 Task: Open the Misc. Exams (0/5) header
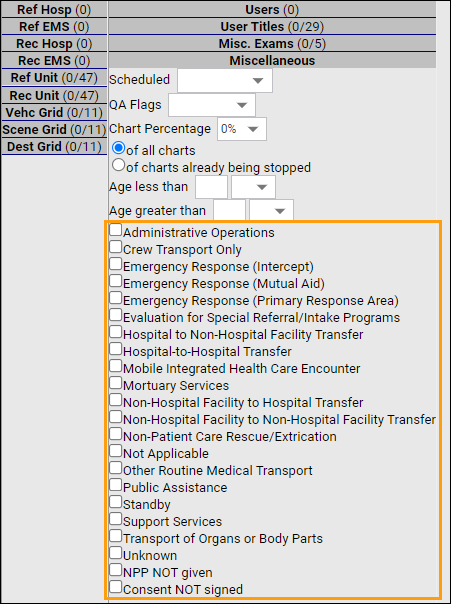(272, 44)
